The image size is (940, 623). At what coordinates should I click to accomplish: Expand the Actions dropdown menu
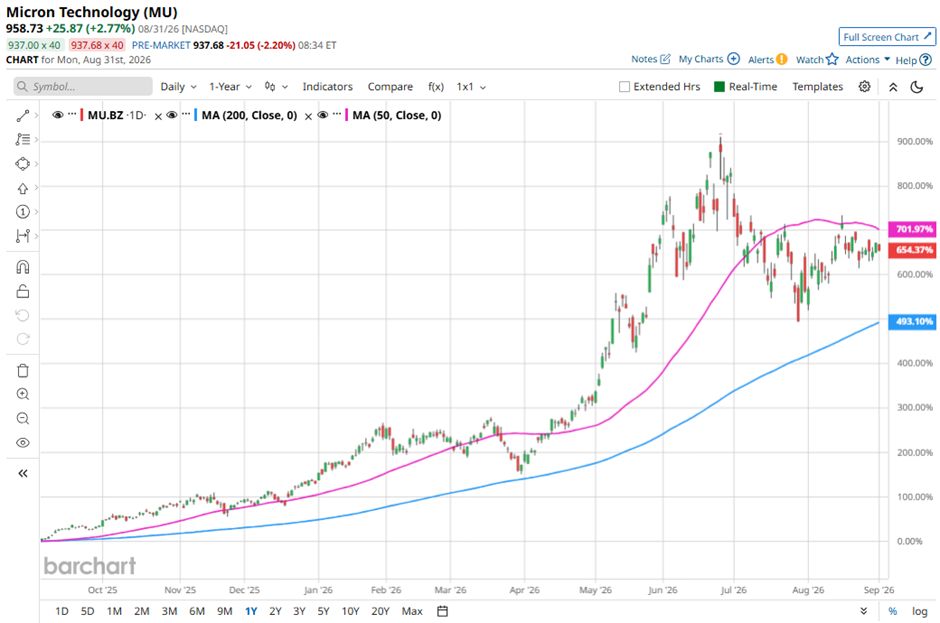coord(867,59)
